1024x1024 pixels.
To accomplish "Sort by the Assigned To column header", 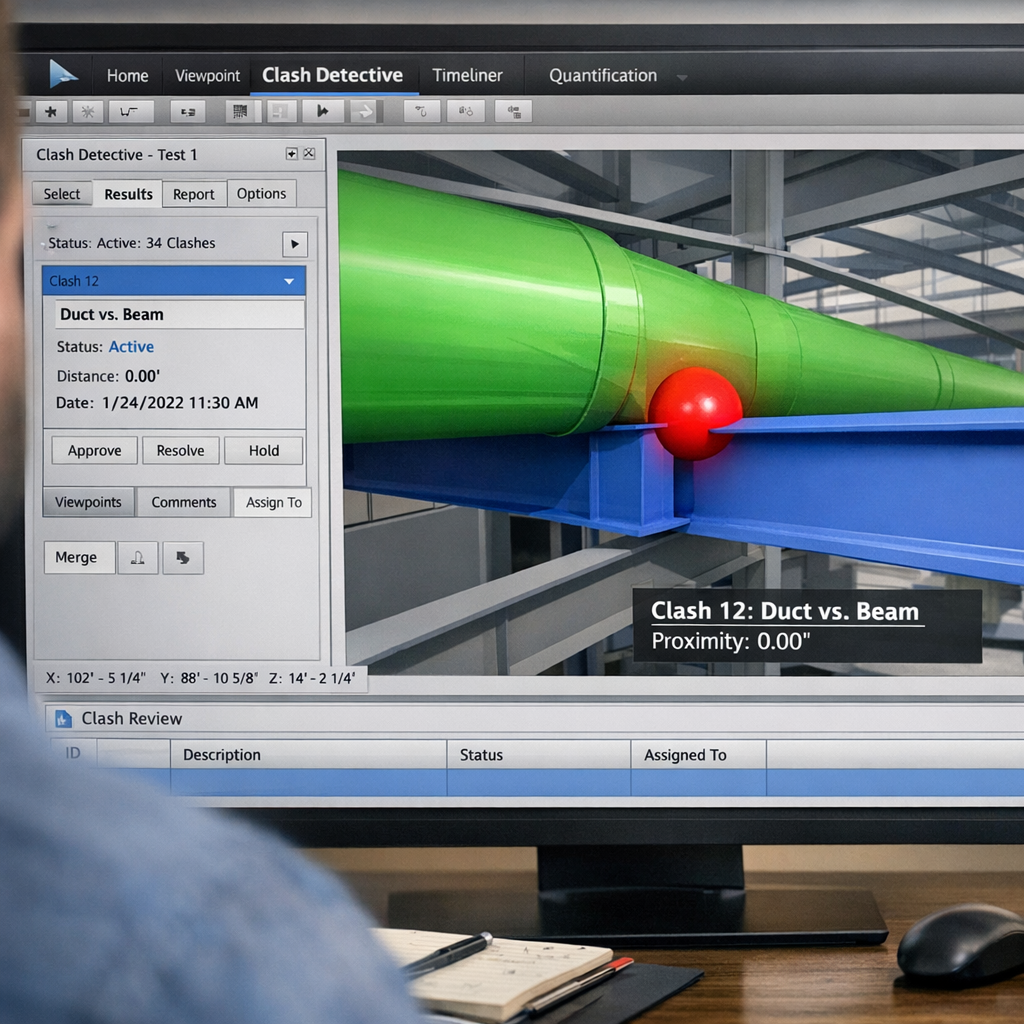I will tap(699, 754).
